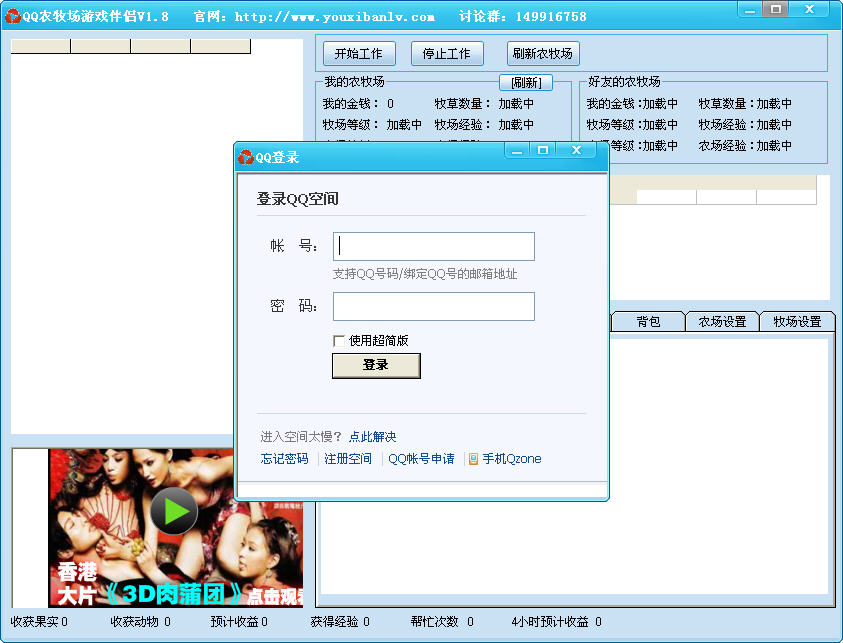Image resolution: width=843 pixels, height=643 pixels.
Task: Click the 登录 button in QQ登录 dialog
Action: [x=376, y=366]
